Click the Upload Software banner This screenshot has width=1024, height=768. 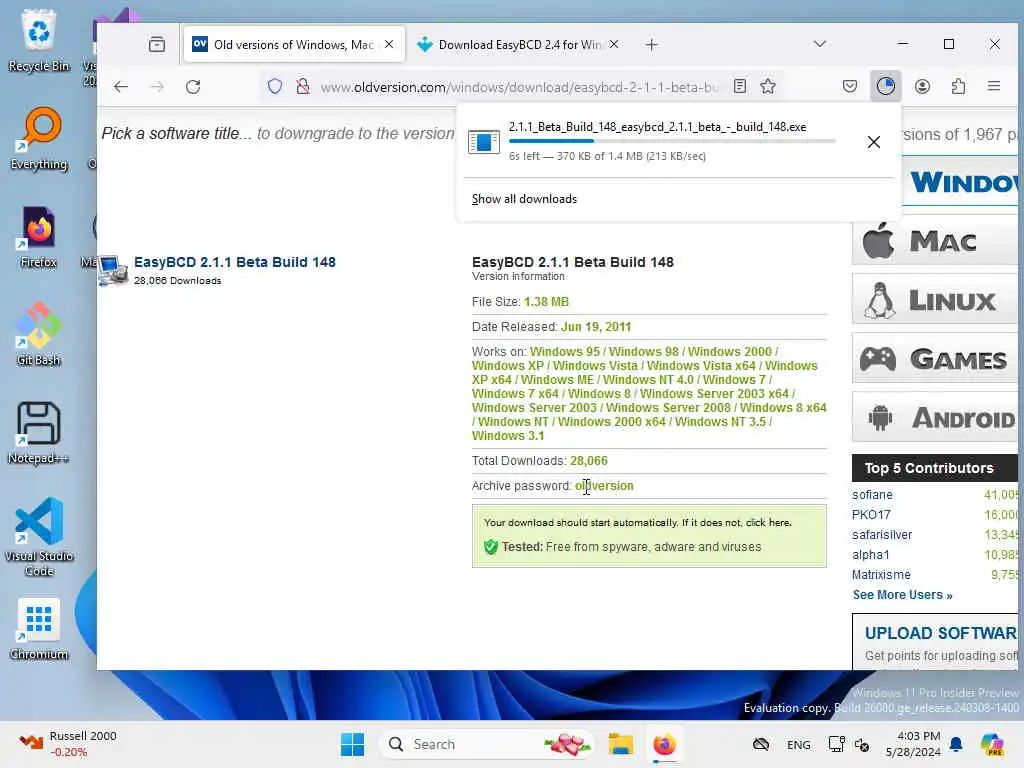point(935,641)
